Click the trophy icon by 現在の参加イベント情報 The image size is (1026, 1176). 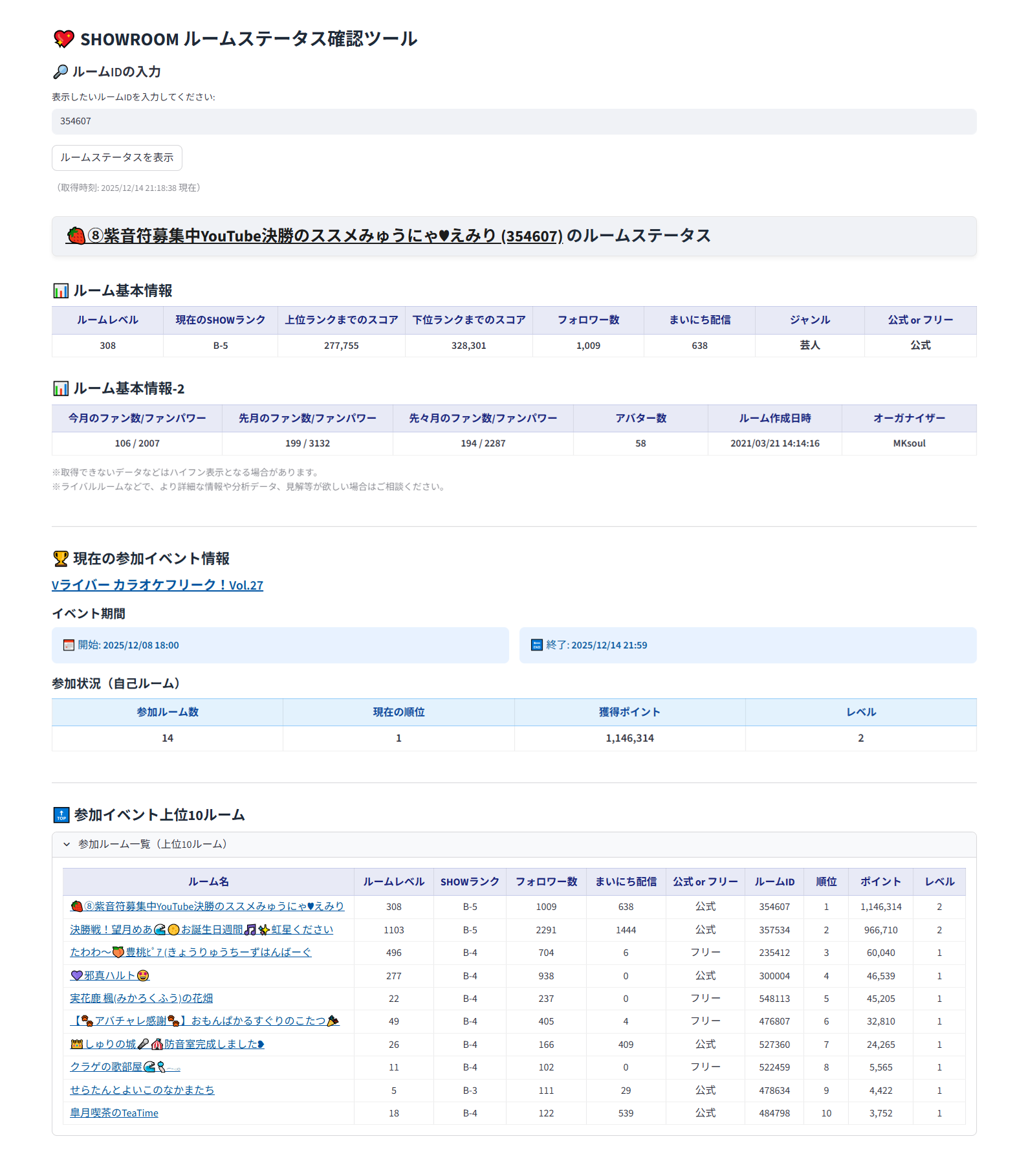click(x=61, y=559)
